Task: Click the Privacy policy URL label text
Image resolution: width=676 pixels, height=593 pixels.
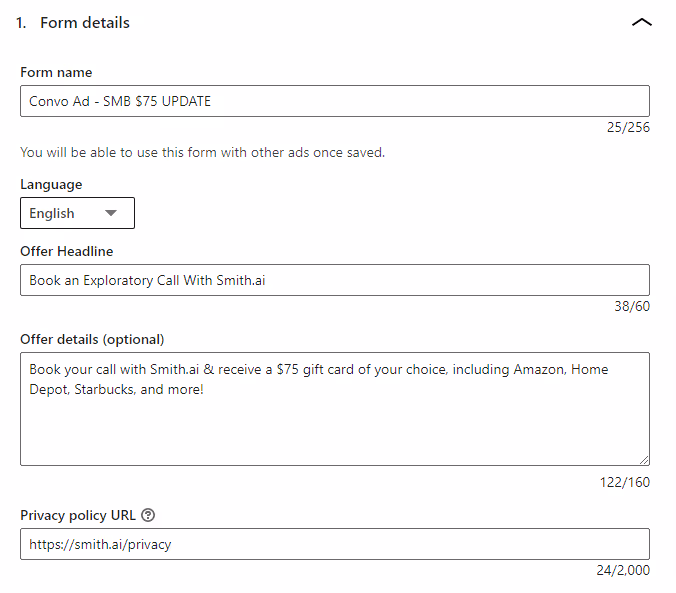Action: click(78, 515)
